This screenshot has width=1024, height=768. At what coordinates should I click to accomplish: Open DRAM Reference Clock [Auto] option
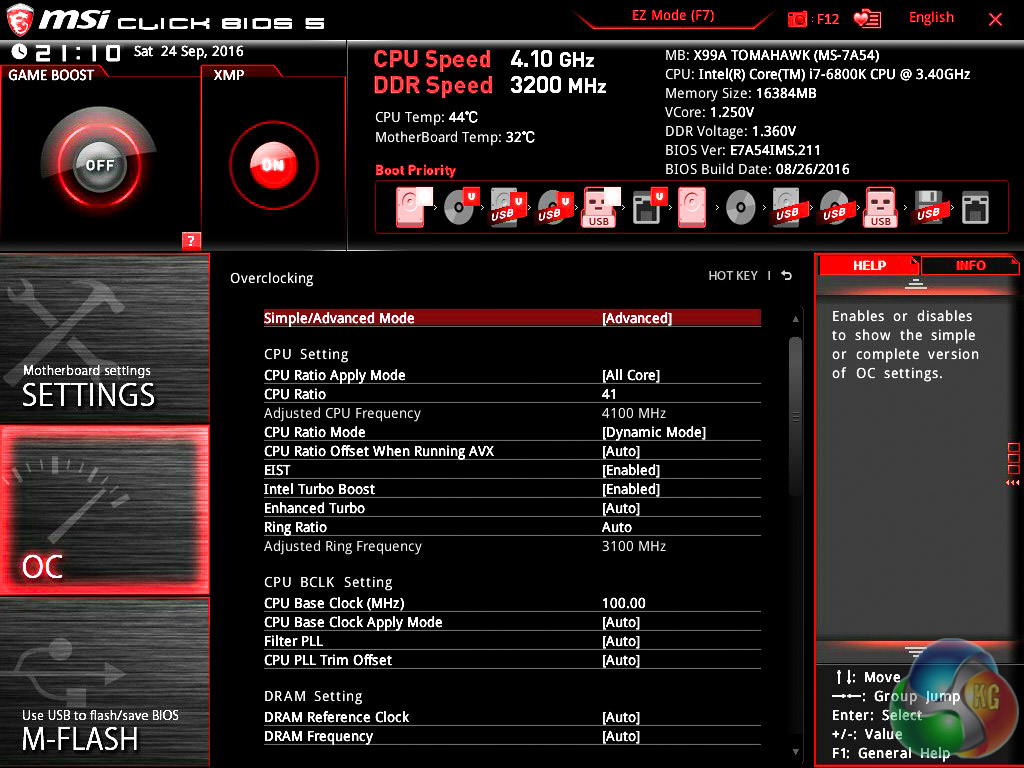tap(512, 717)
